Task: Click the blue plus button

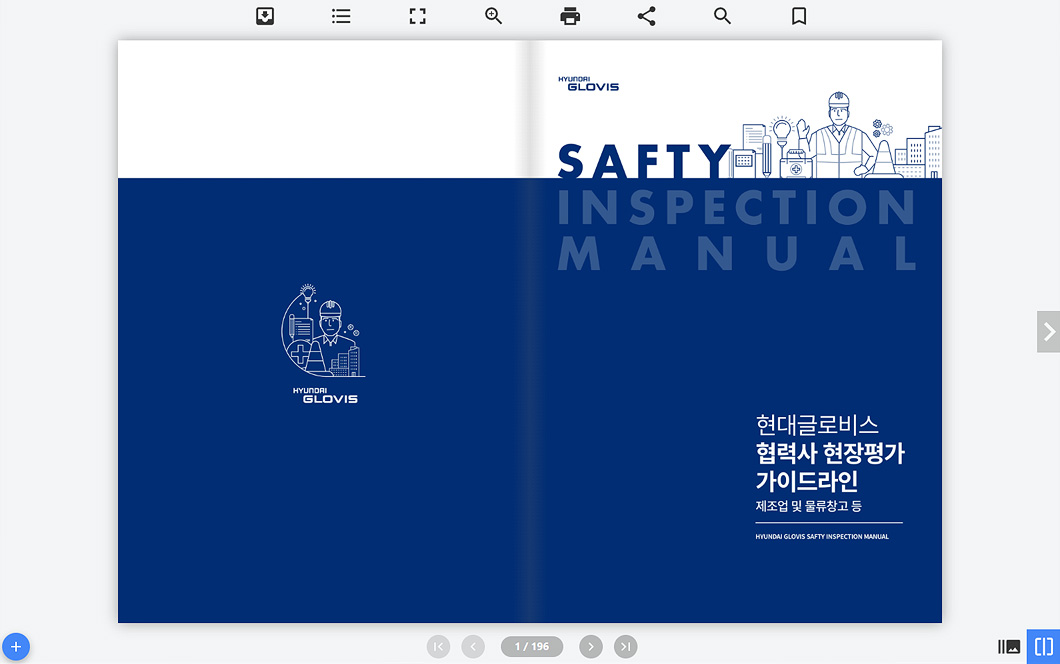Action: [16, 647]
